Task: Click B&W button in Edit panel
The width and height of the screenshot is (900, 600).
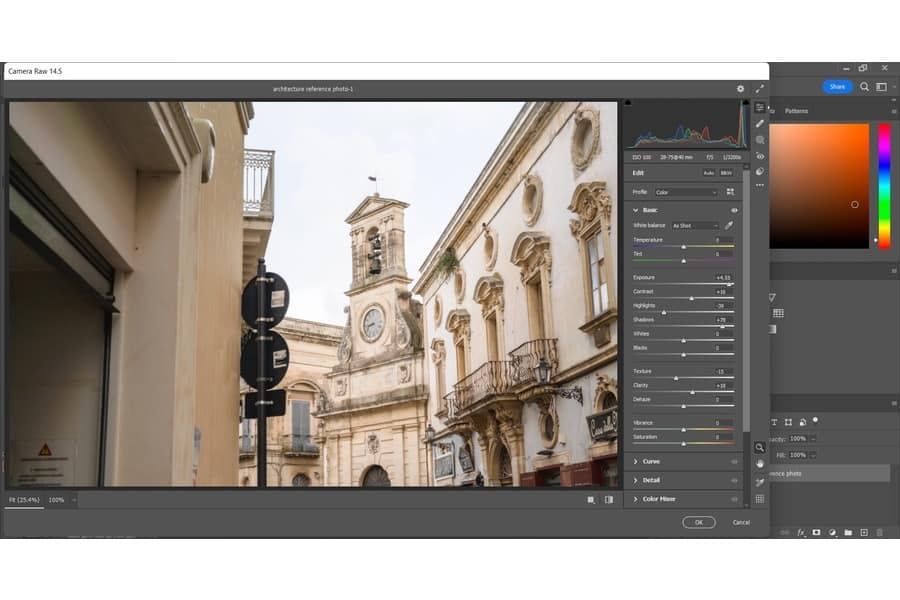Action: pos(726,173)
